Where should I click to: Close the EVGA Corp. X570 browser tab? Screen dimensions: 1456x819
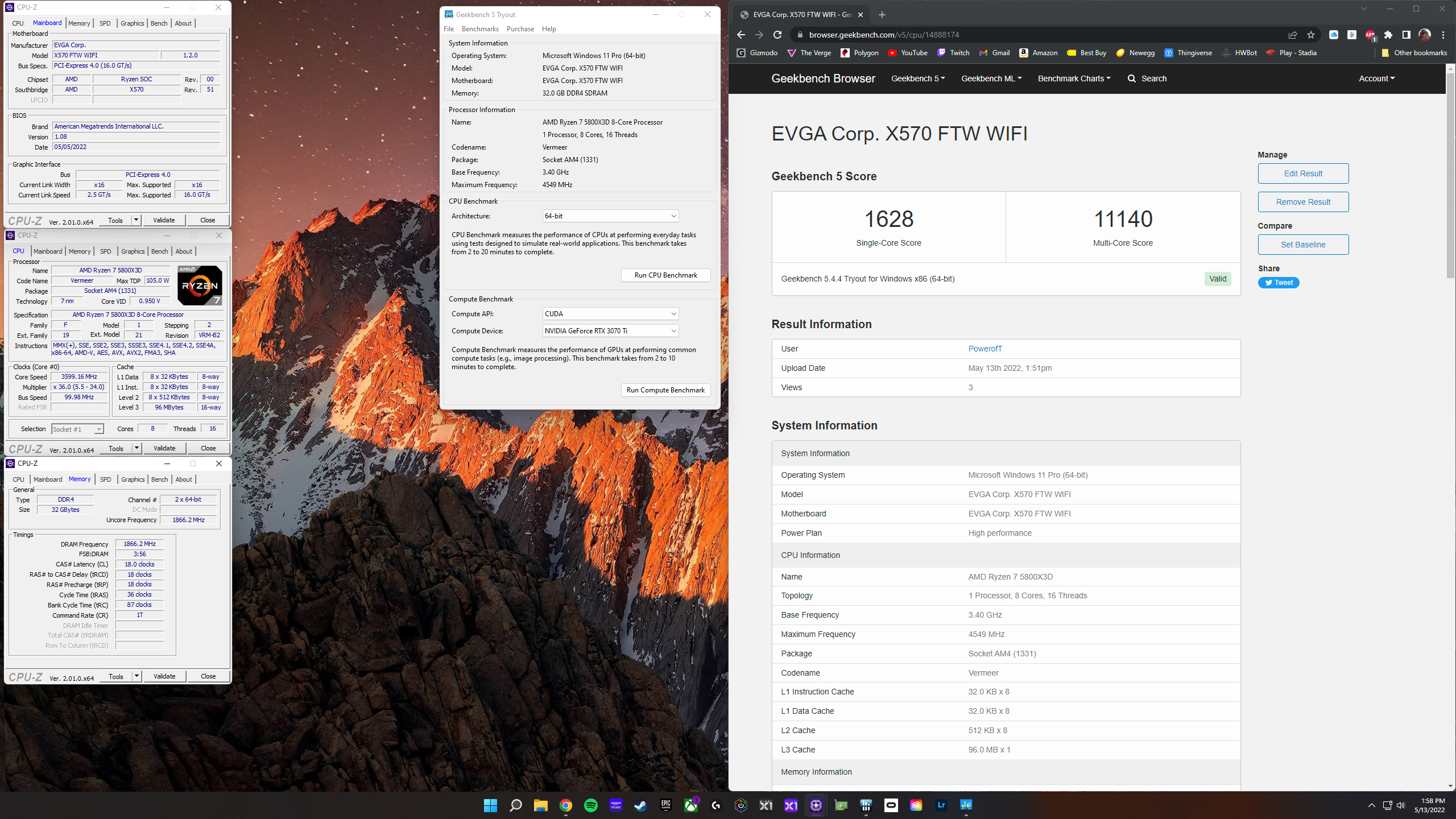point(861,15)
